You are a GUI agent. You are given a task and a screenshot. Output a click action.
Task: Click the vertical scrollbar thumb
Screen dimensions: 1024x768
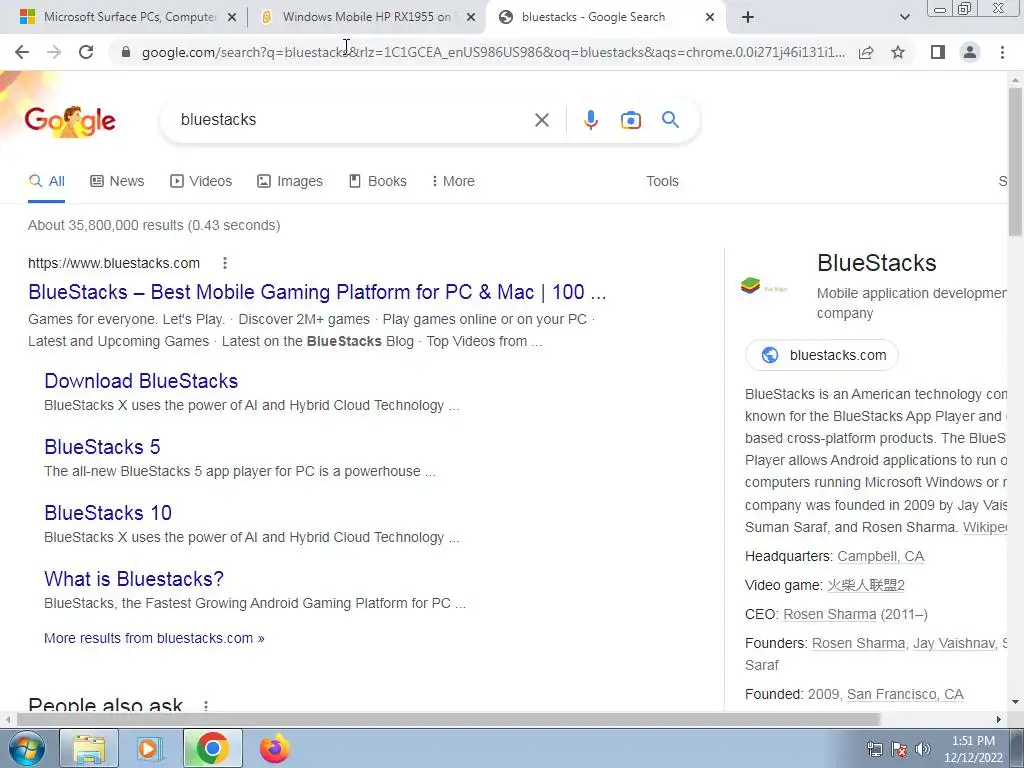[1015, 160]
